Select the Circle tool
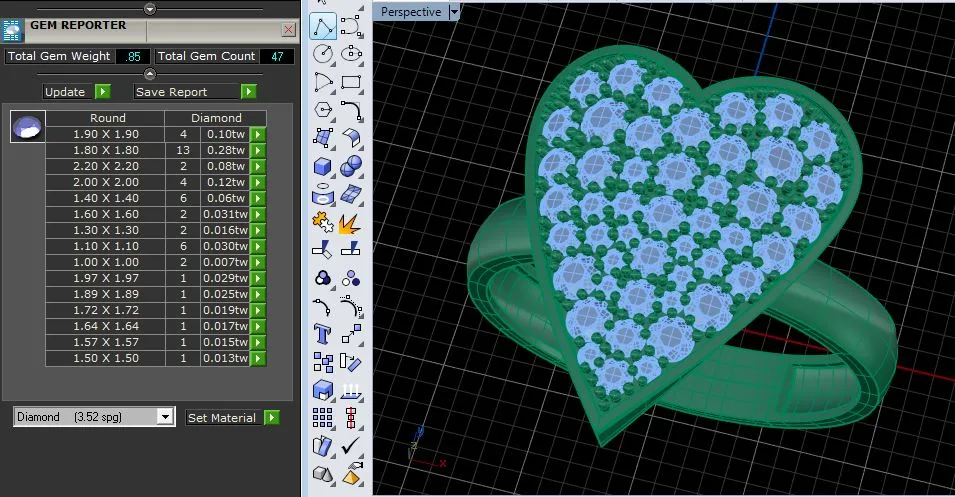 tap(323, 54)
